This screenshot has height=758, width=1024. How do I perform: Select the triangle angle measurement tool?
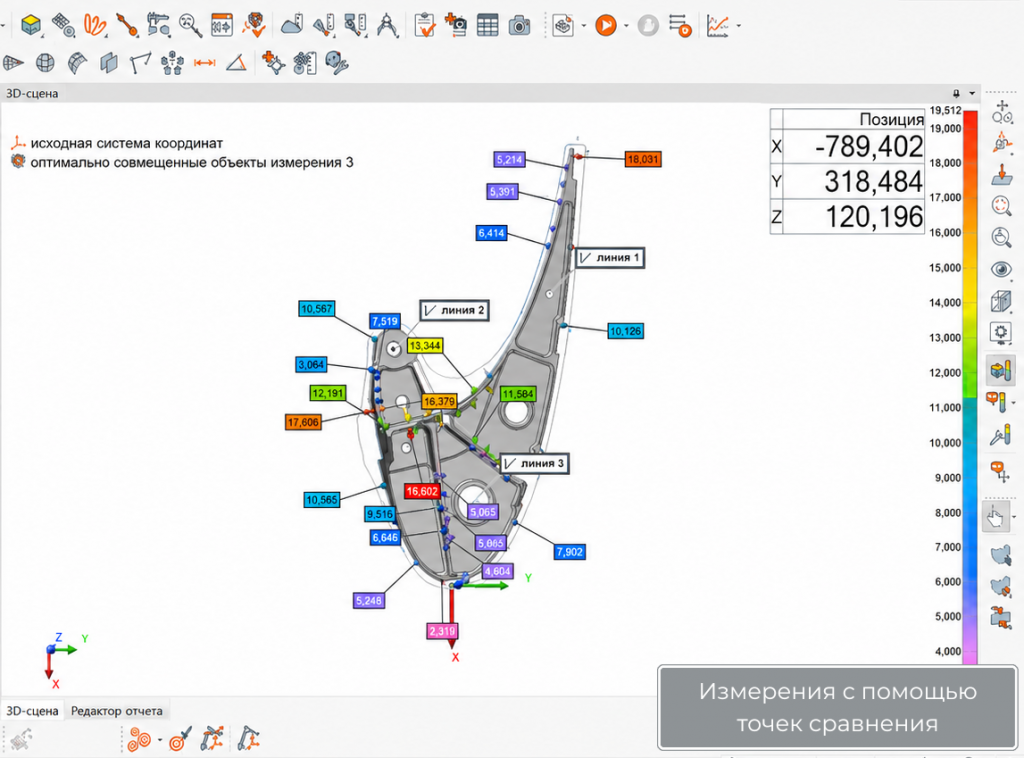click(x=236, y=63)
